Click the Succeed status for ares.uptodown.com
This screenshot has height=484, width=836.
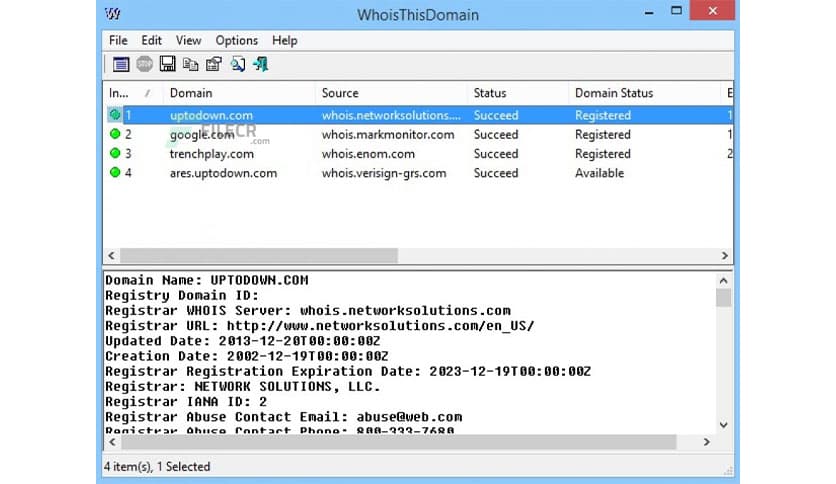(496, 173)
